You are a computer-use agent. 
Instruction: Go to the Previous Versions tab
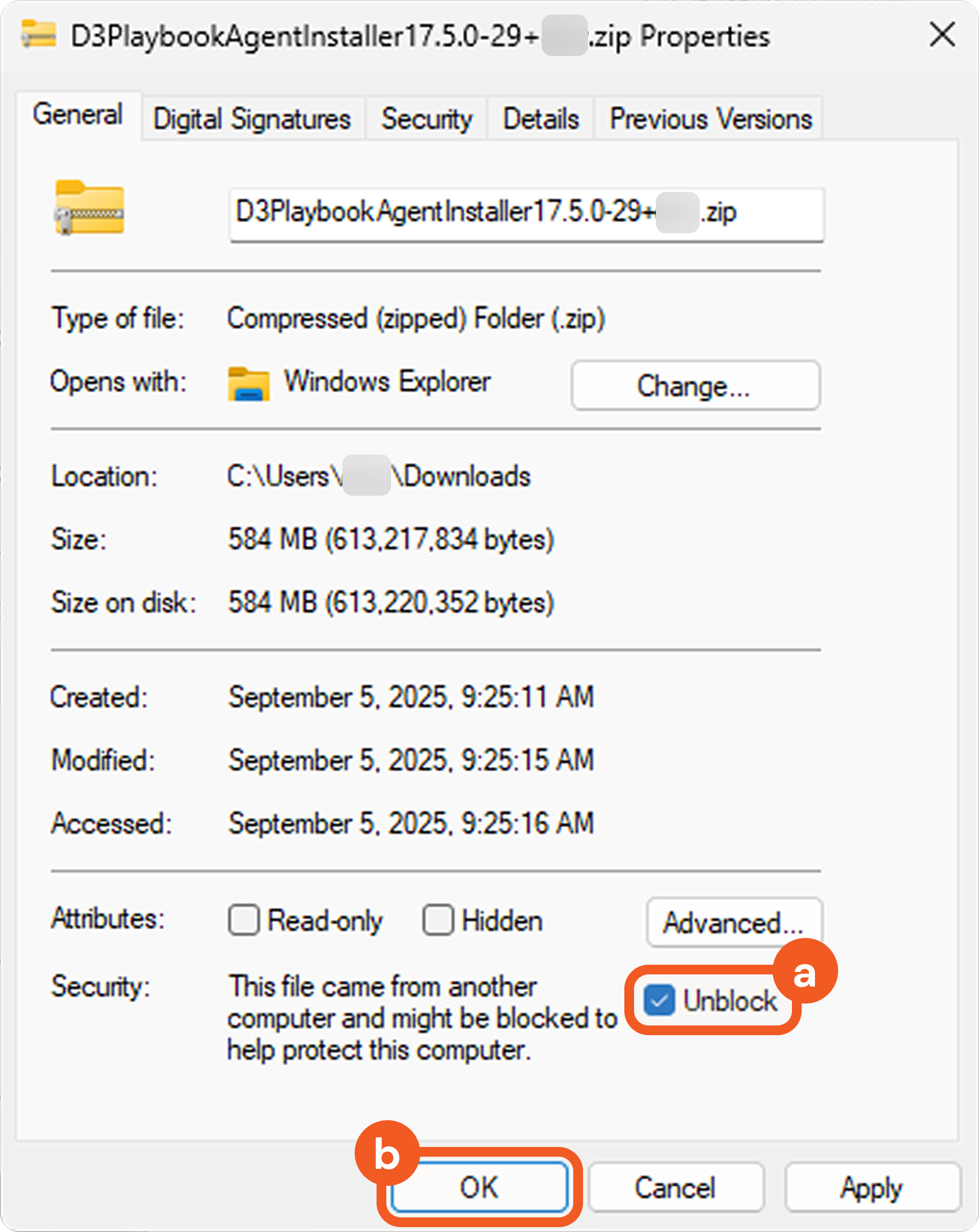click(x=710, y=119)
